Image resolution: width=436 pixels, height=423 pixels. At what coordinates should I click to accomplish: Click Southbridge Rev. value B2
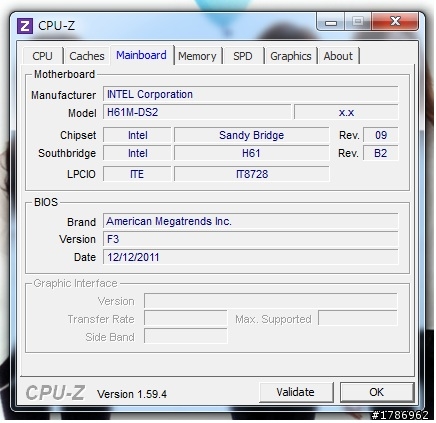(381, 153)
